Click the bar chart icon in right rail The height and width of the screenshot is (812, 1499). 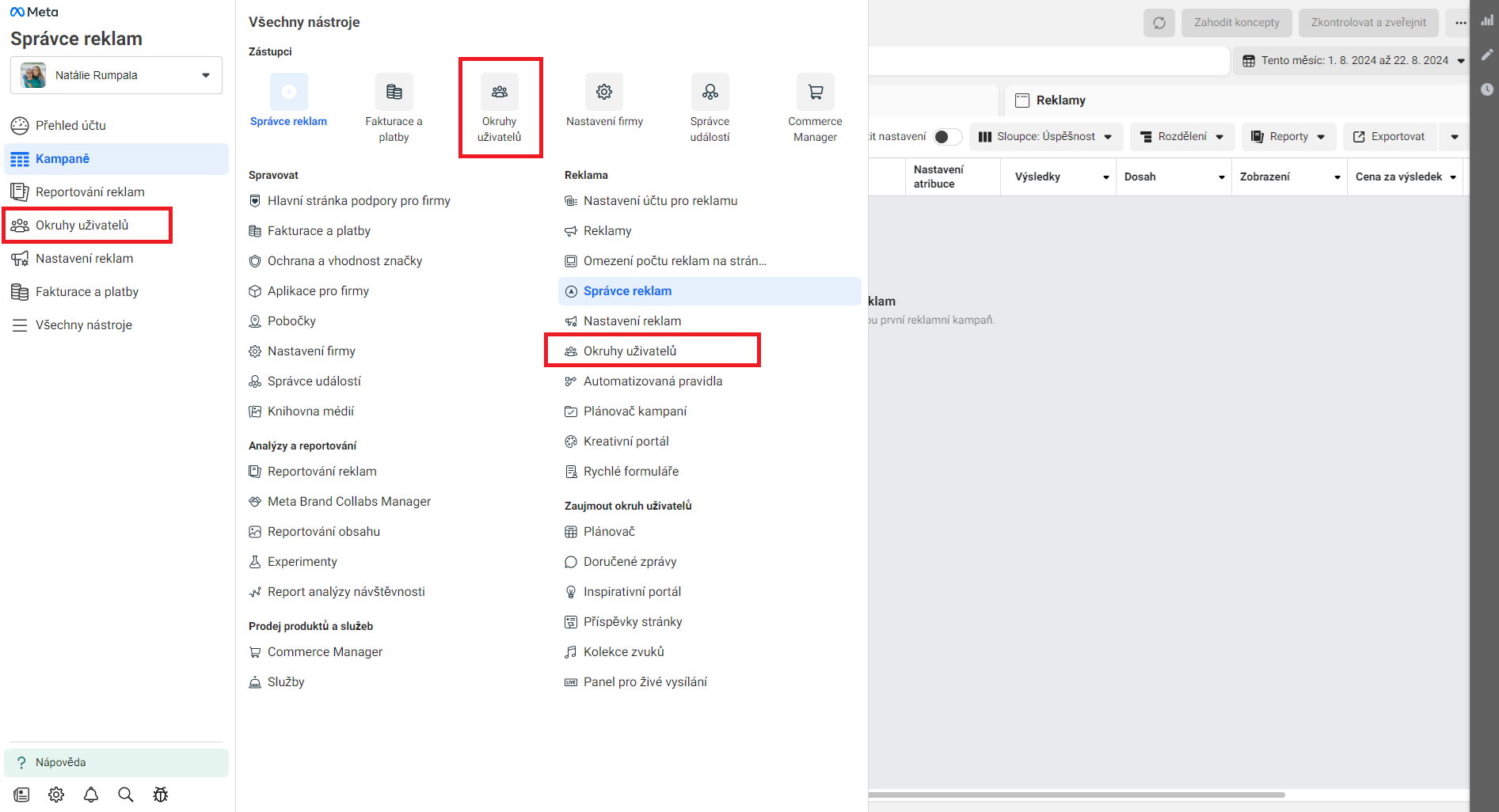(x=1487, y=21)
